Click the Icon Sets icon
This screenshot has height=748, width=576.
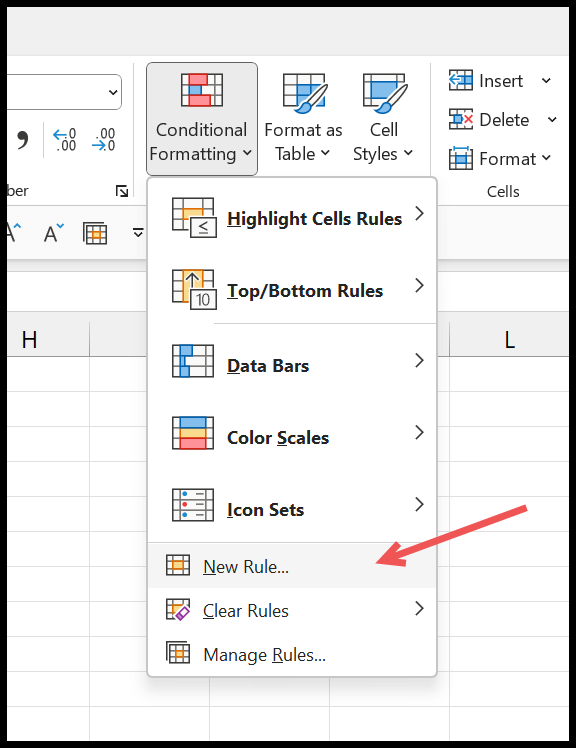[x=193, y=505]
